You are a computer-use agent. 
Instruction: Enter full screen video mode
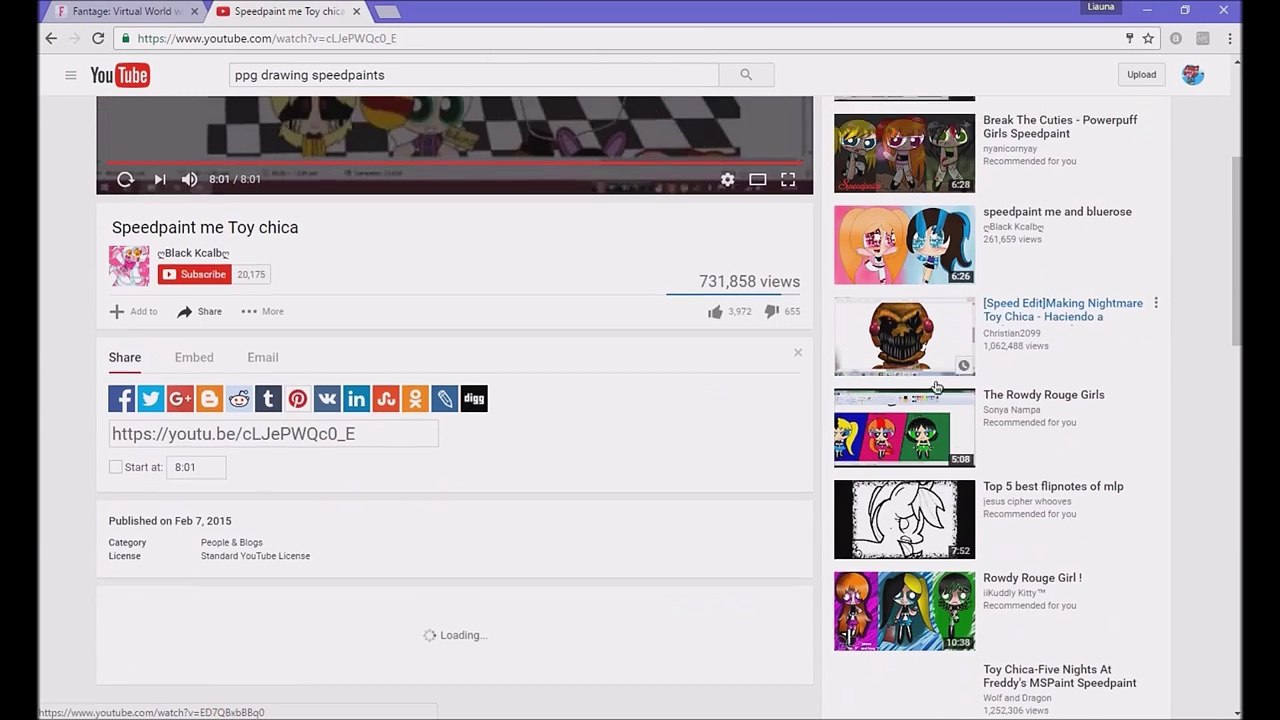point(788,179)
